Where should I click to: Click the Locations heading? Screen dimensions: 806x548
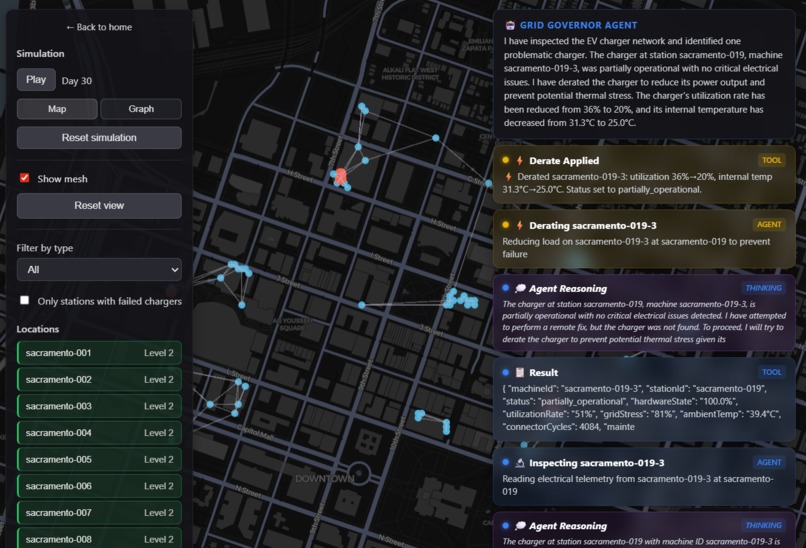pyautogui.click(x=38, y=329)
